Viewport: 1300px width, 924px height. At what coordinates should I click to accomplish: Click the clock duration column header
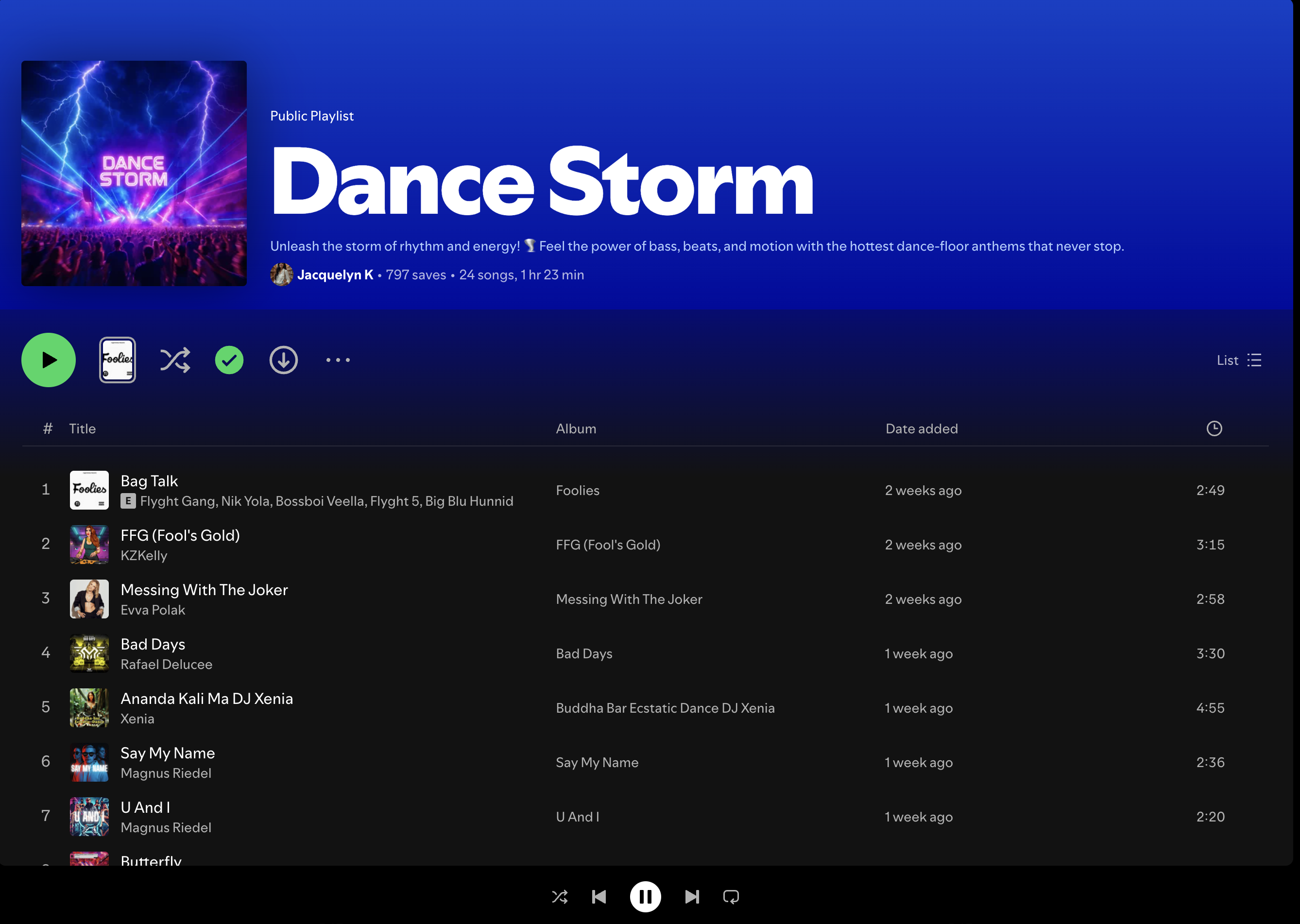[x=1214, y=428]
